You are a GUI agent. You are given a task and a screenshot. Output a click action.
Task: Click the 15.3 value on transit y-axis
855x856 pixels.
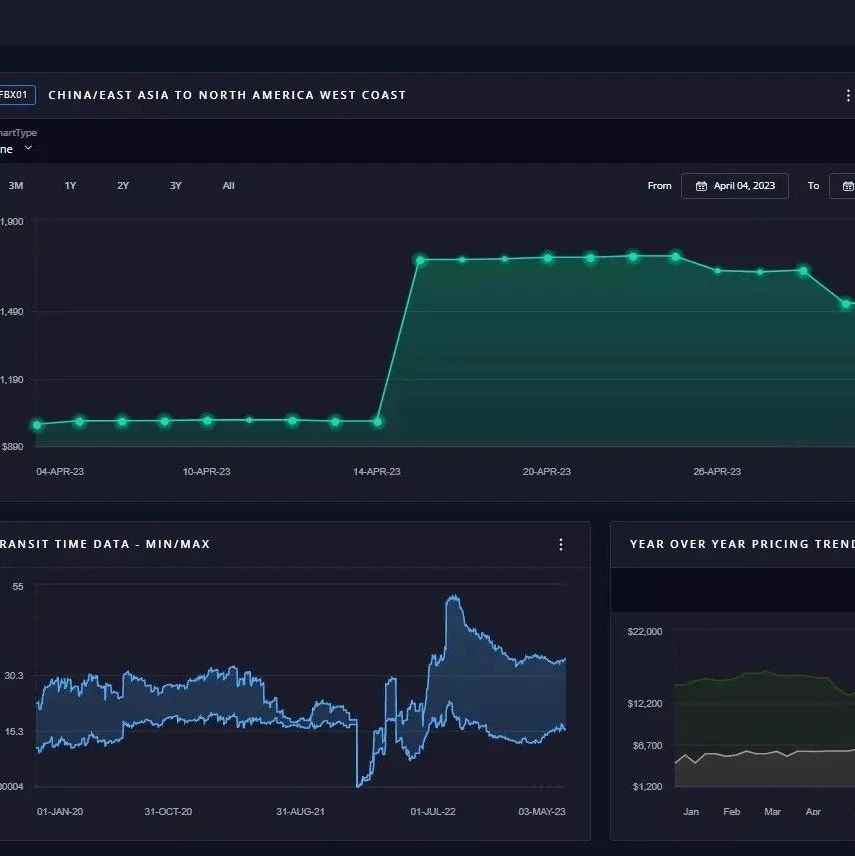[x=14, y=732]
